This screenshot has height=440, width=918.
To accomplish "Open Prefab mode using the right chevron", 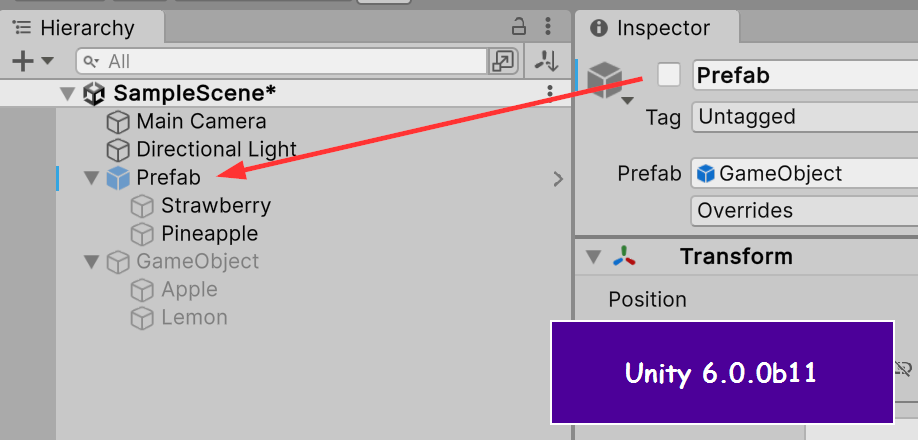I will pyautogui.click(x=558, y=179).
